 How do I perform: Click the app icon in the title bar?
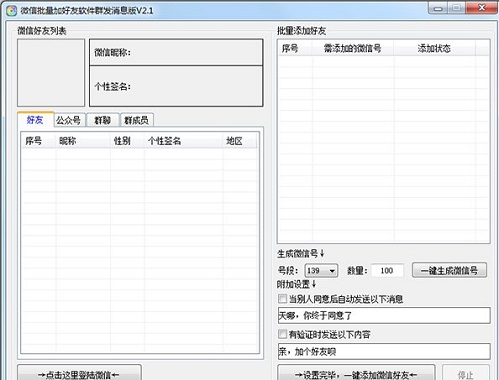tap(12, 11)
